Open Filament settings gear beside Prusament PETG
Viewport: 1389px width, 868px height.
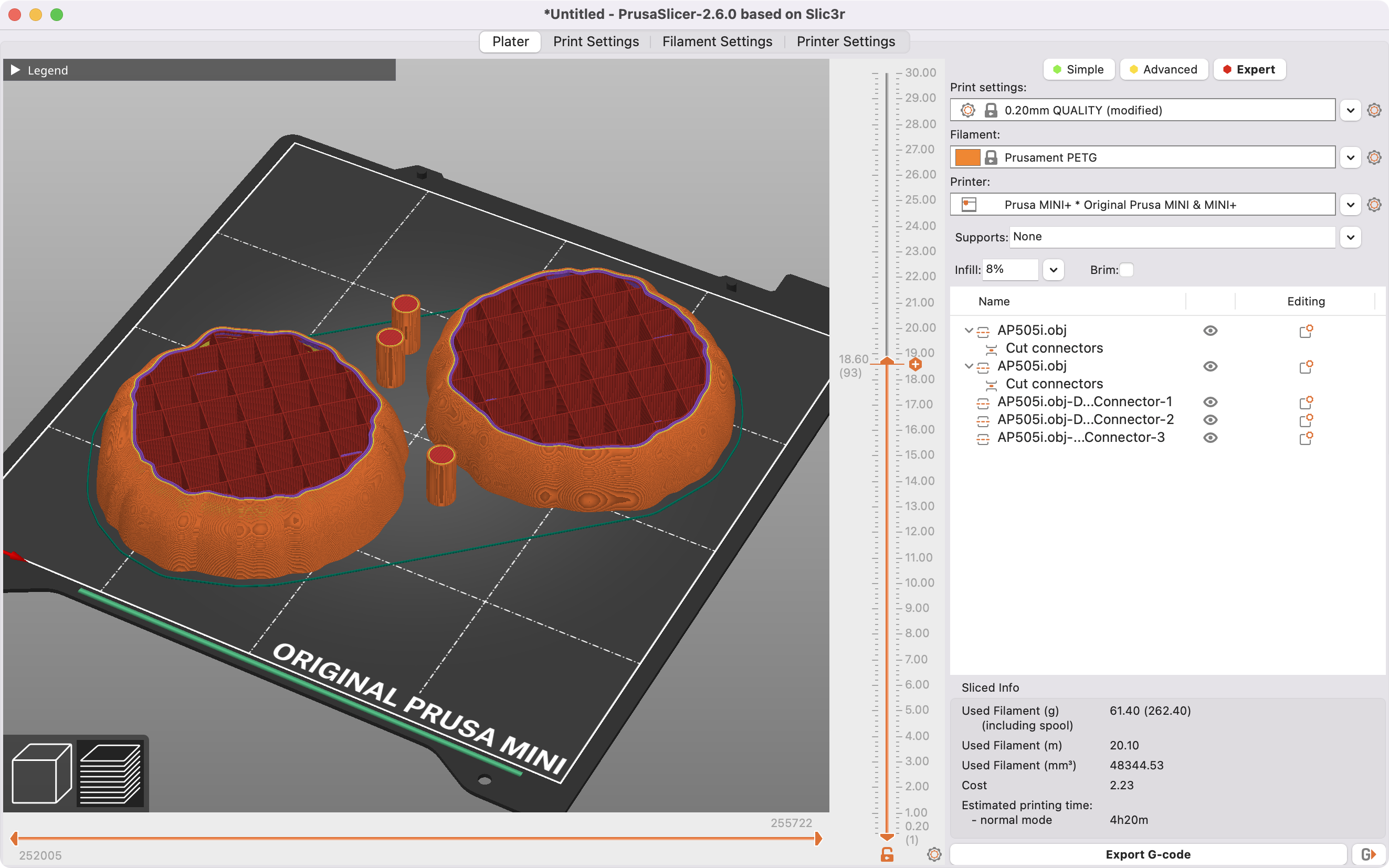click(1375, 157)
